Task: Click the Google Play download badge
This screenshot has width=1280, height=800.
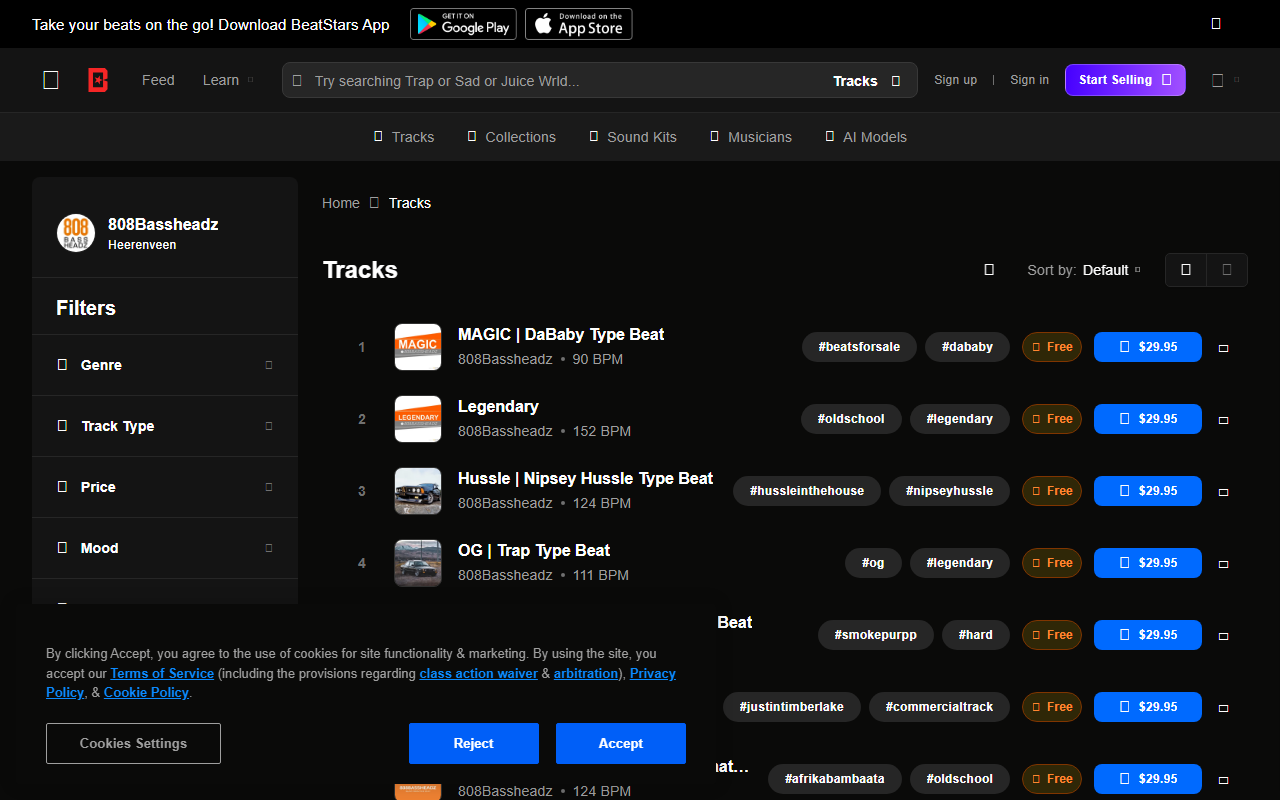Action: 463,24
